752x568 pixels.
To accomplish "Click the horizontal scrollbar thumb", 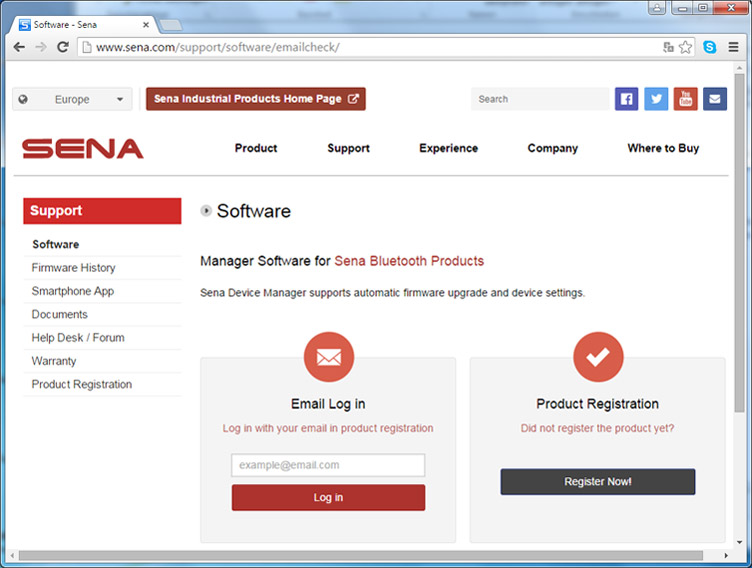I will pos(361,556).
